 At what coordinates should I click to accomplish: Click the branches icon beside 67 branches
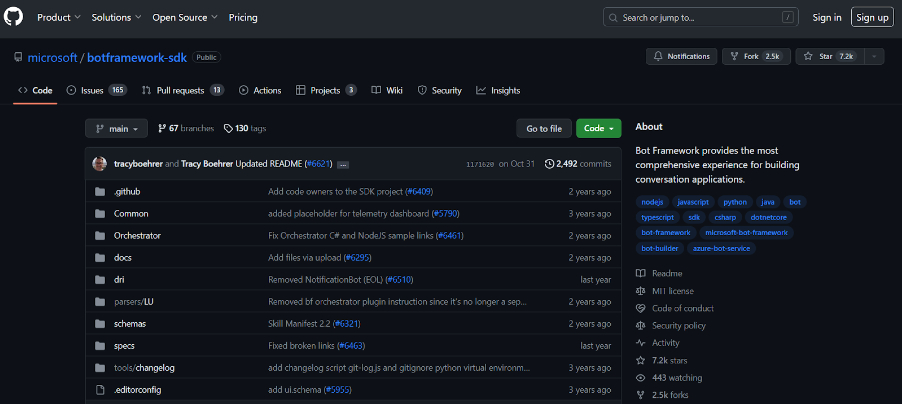pos(162,128)
